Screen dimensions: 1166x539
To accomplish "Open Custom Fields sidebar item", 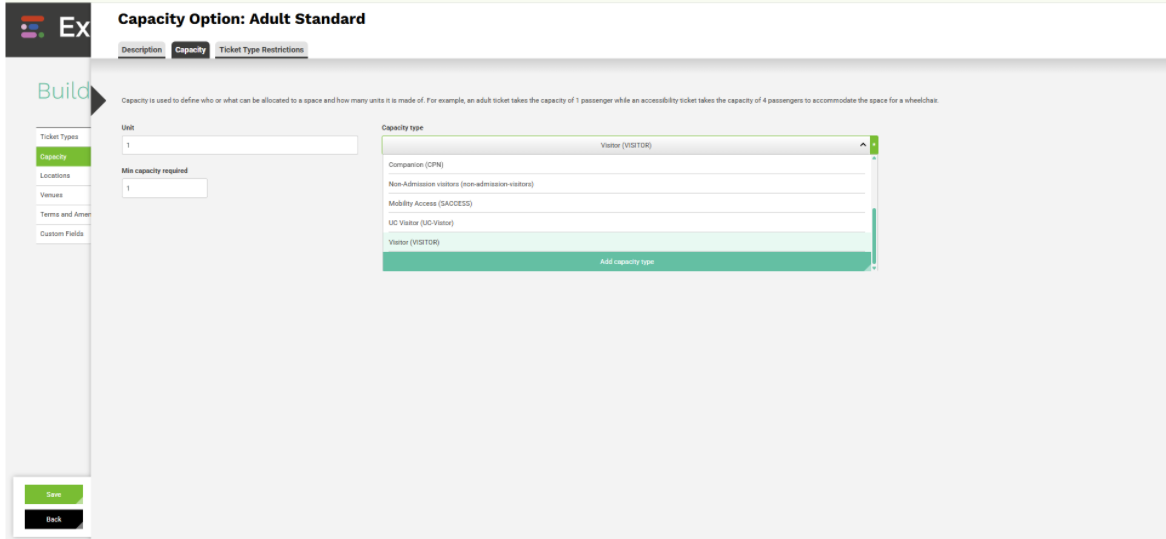I will (63, 233).
